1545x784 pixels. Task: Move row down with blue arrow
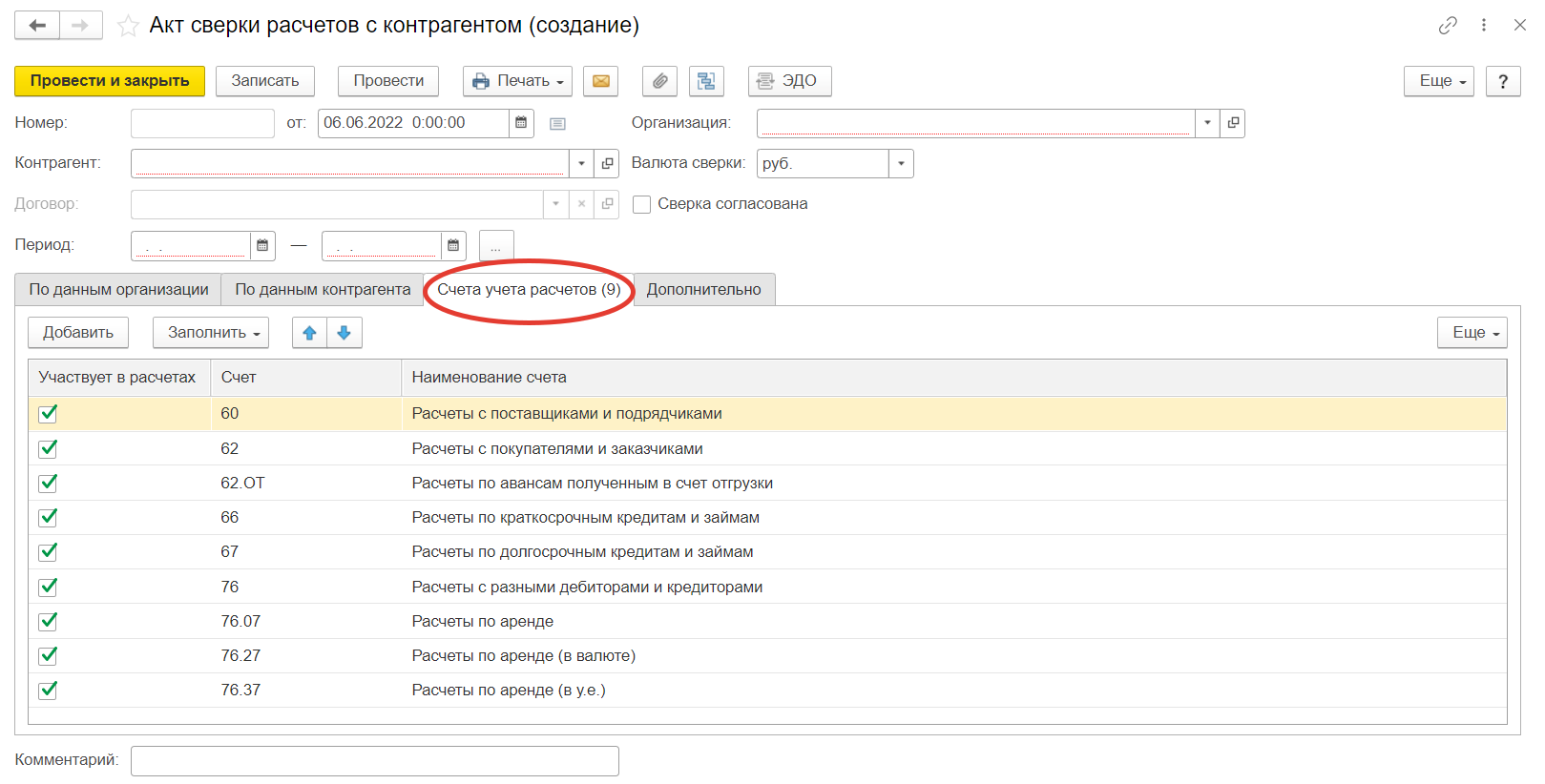coord(344,333)
